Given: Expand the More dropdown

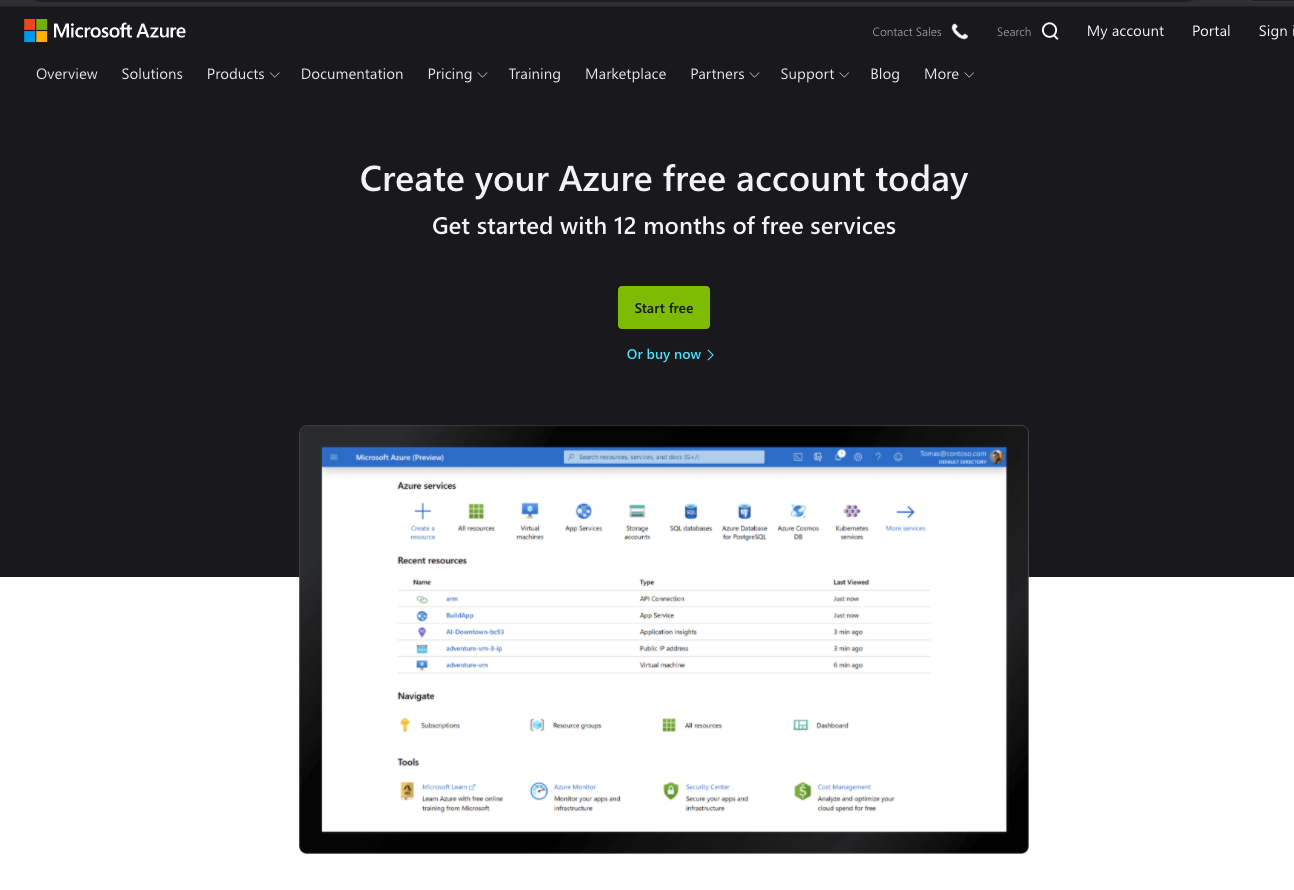Looking at the screenshot, I should click(x=949, y=74).
